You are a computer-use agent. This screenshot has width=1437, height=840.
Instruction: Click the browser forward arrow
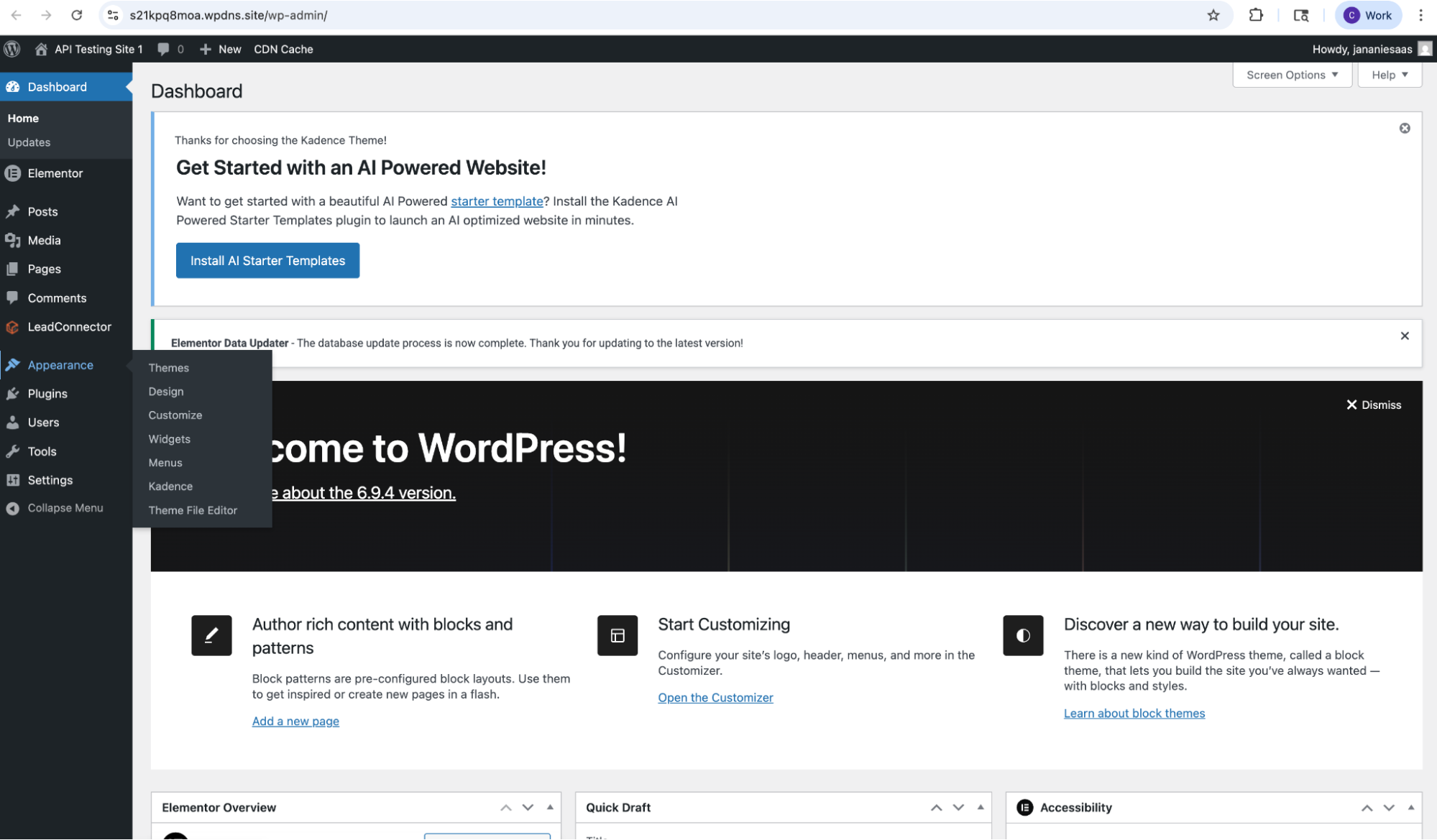tap(46, 15)
